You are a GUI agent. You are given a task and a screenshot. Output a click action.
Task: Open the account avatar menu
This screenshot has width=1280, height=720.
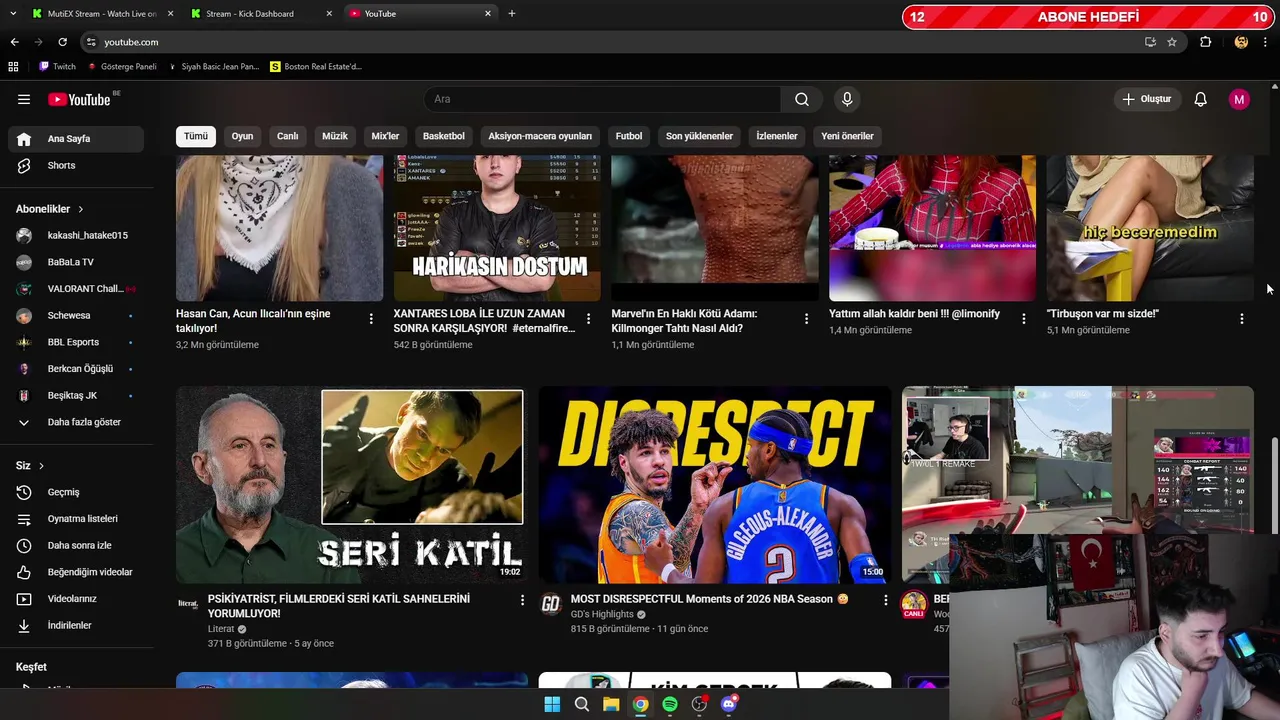[x=1239, y=99]
